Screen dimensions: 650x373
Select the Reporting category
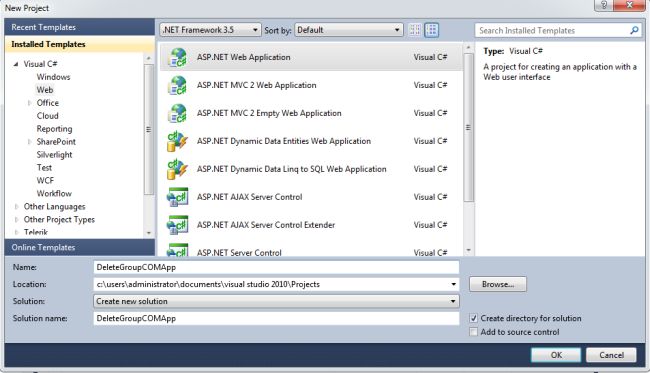pyautogui.click(x=54, y=129)
